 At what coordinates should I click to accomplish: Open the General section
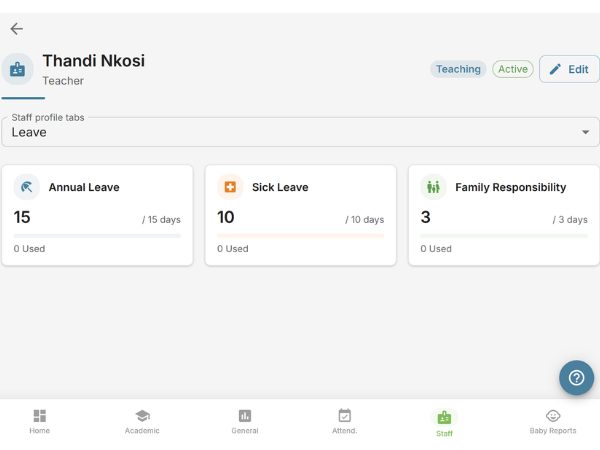[x=245, y=422]
